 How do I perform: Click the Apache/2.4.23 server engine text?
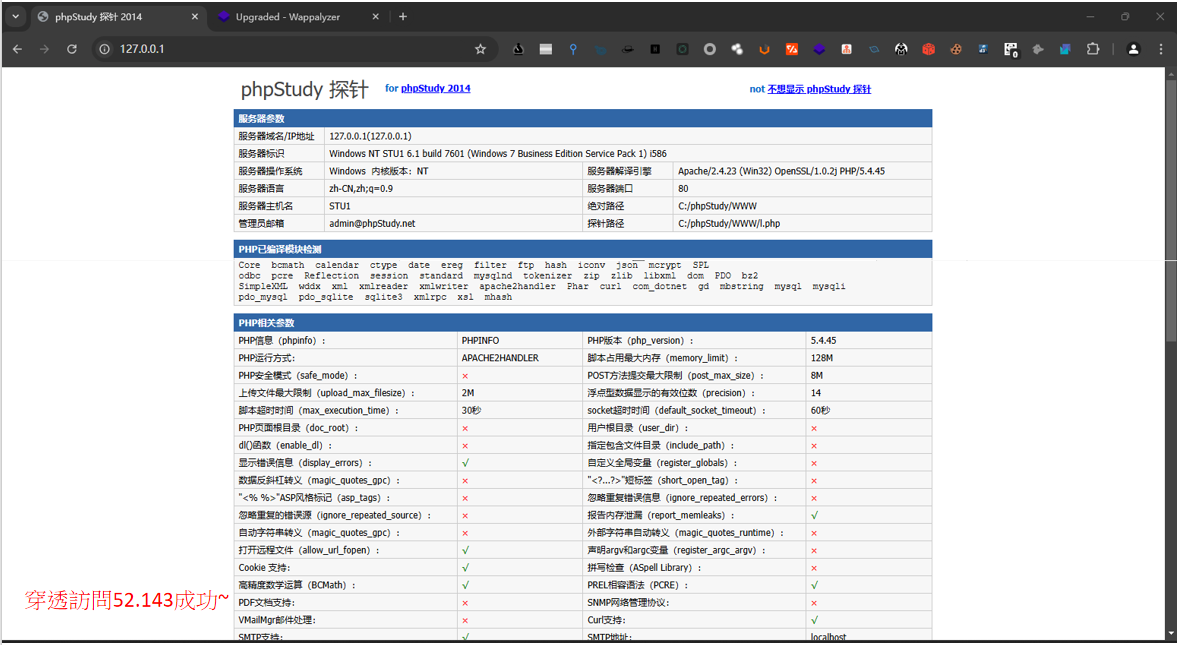click(781, 171)
